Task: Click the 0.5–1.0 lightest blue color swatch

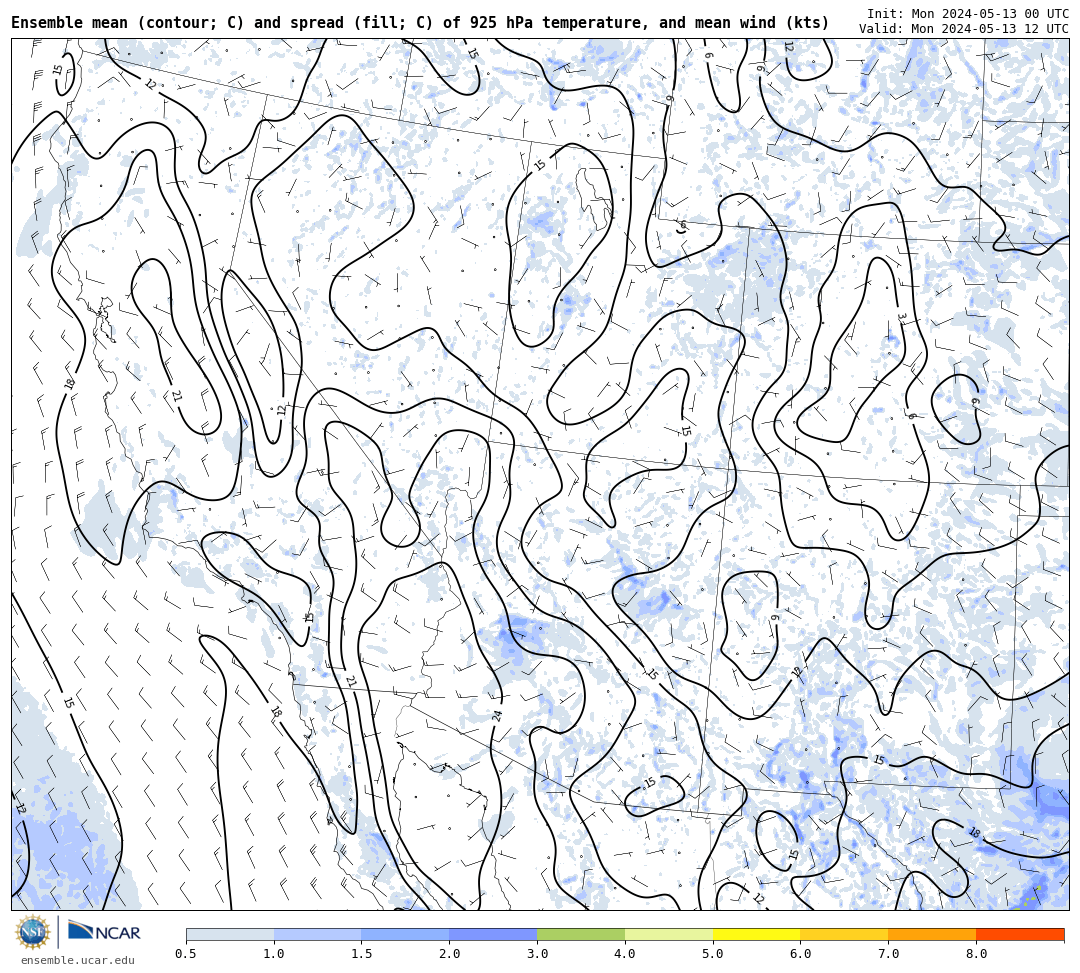Action: (x=230, y=934)
